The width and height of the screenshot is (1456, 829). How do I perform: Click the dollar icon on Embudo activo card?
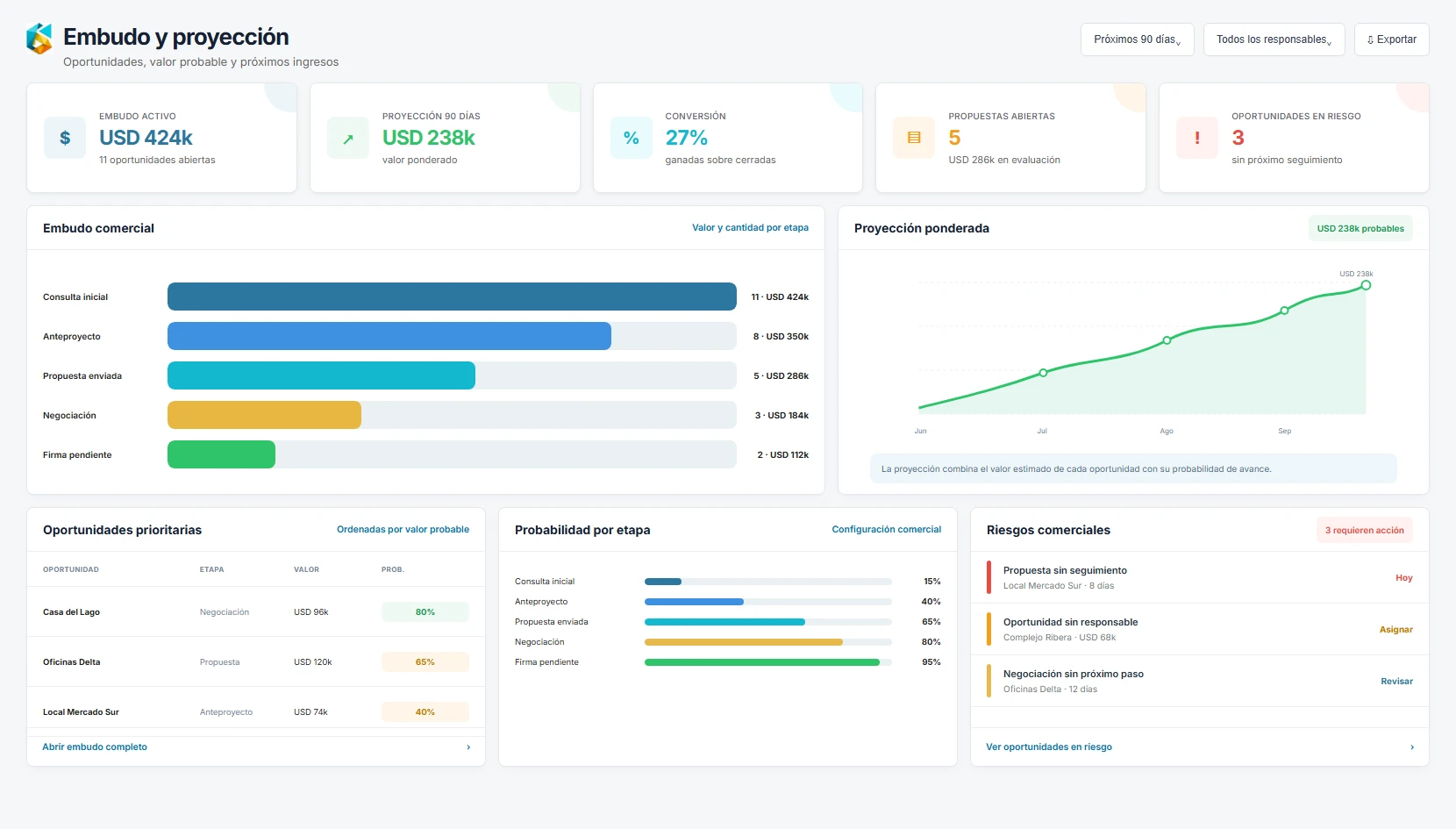[65, 138]
